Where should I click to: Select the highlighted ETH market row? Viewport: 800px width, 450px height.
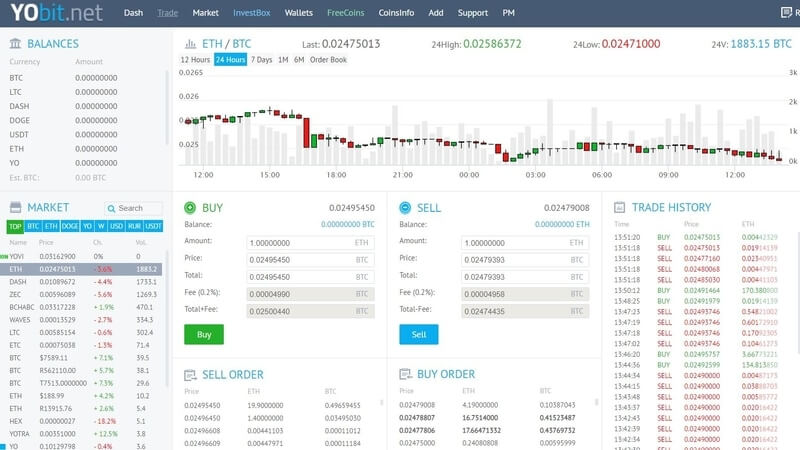[81, 269]
